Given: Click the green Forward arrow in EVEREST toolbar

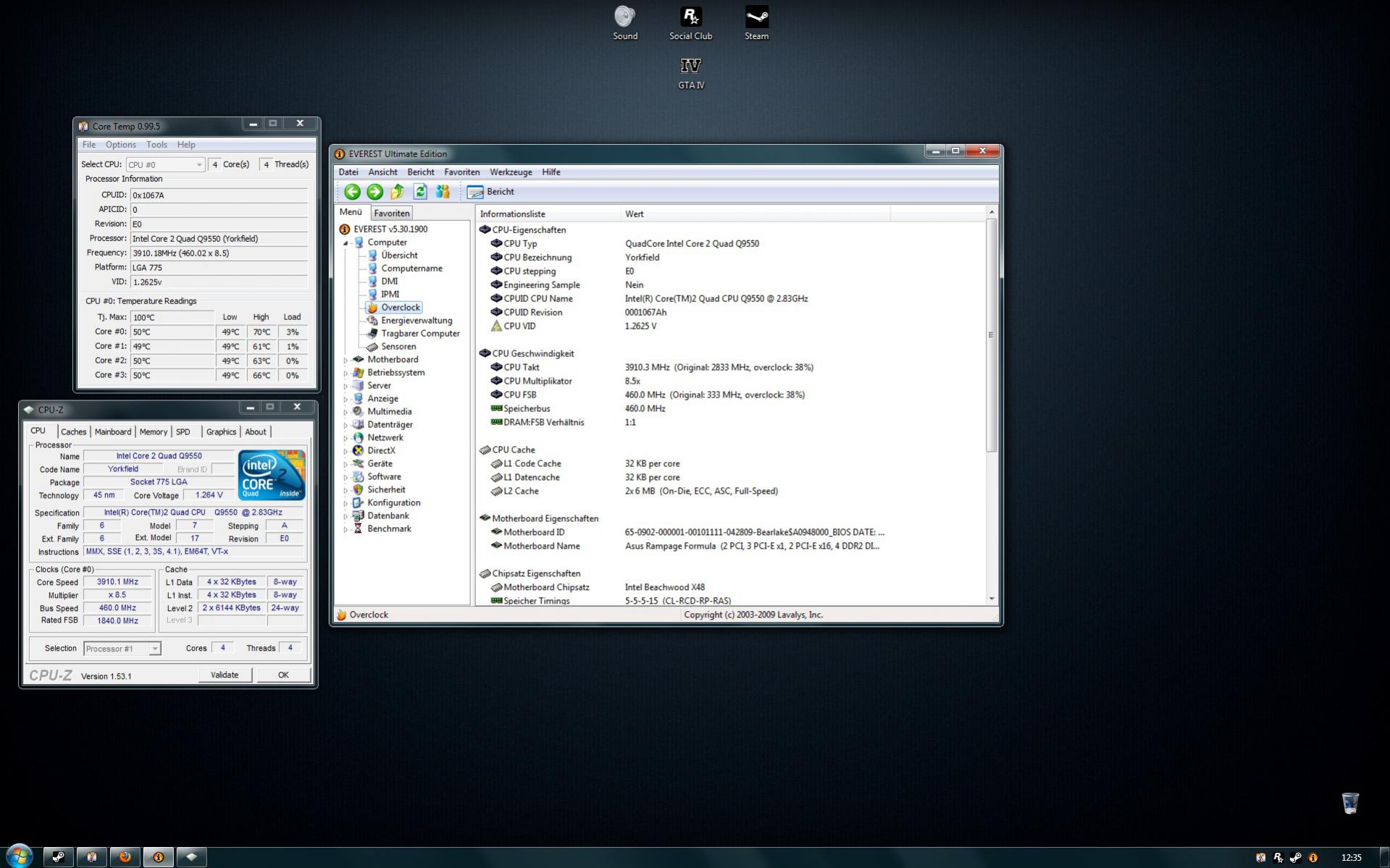Looking at the screenshot, I should click(x=374, y=192).
